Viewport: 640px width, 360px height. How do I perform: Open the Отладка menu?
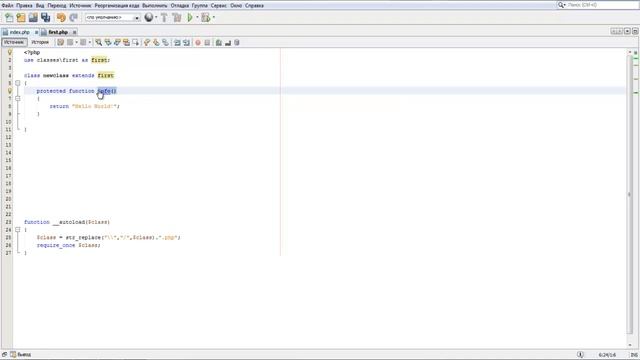click(180, 6)
